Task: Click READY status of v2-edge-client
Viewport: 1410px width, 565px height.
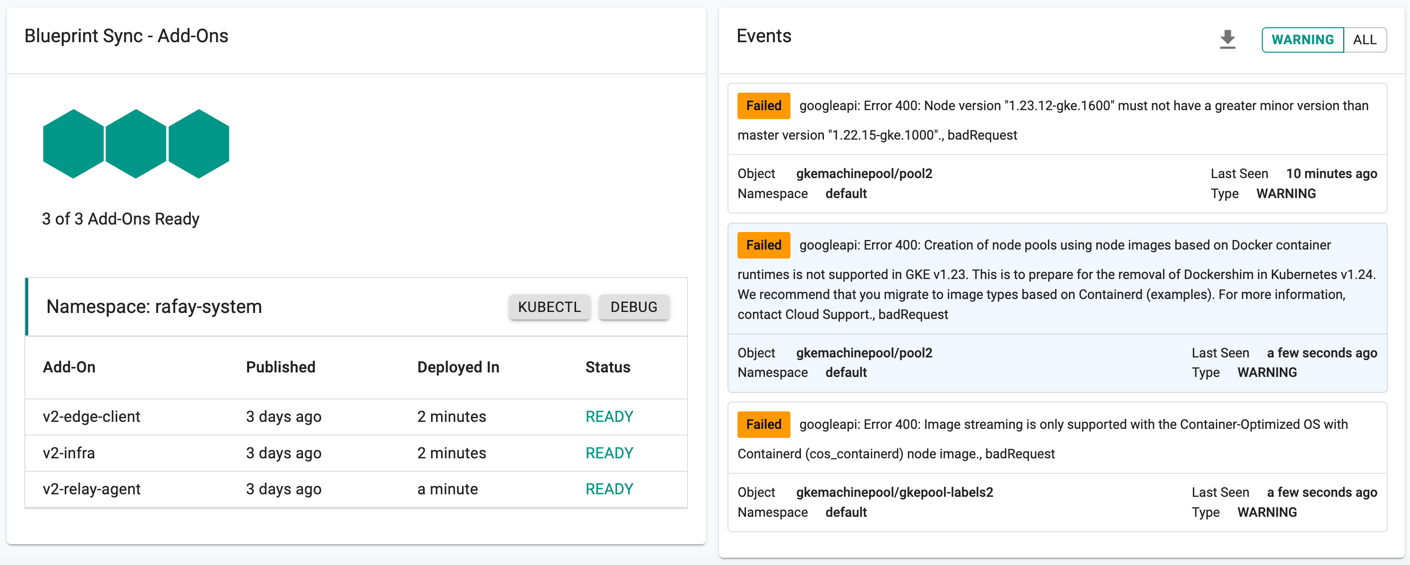Action: coord(609,417)
